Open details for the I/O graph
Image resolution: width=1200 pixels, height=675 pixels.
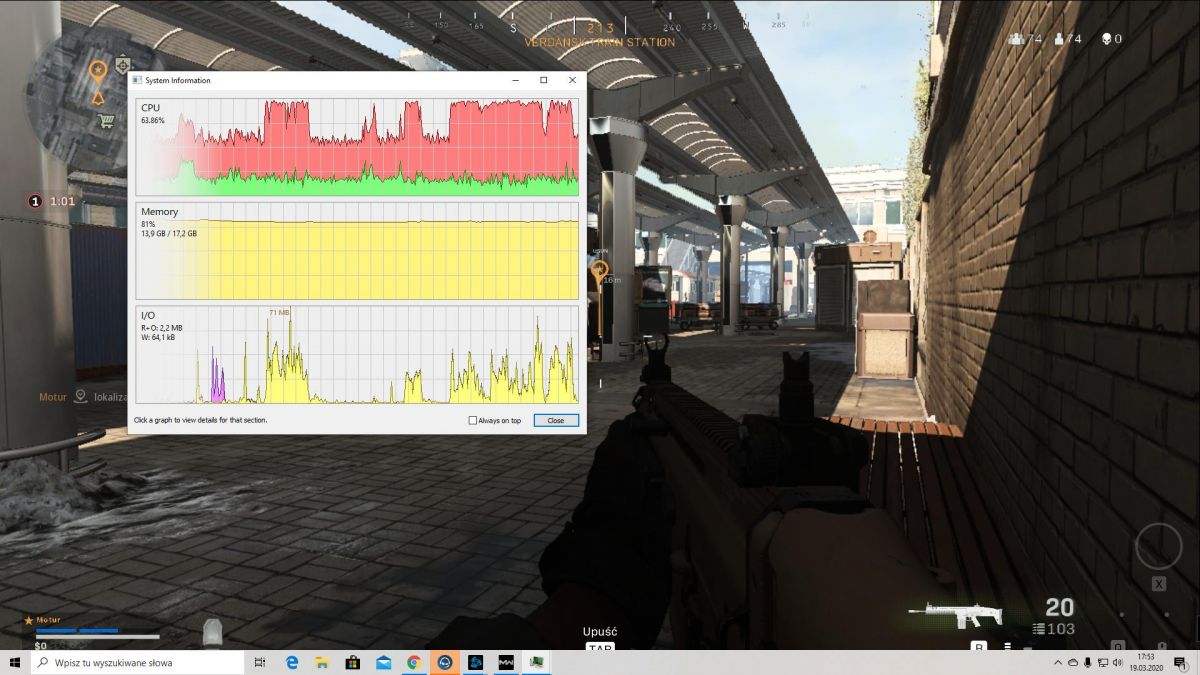[357, 354]
